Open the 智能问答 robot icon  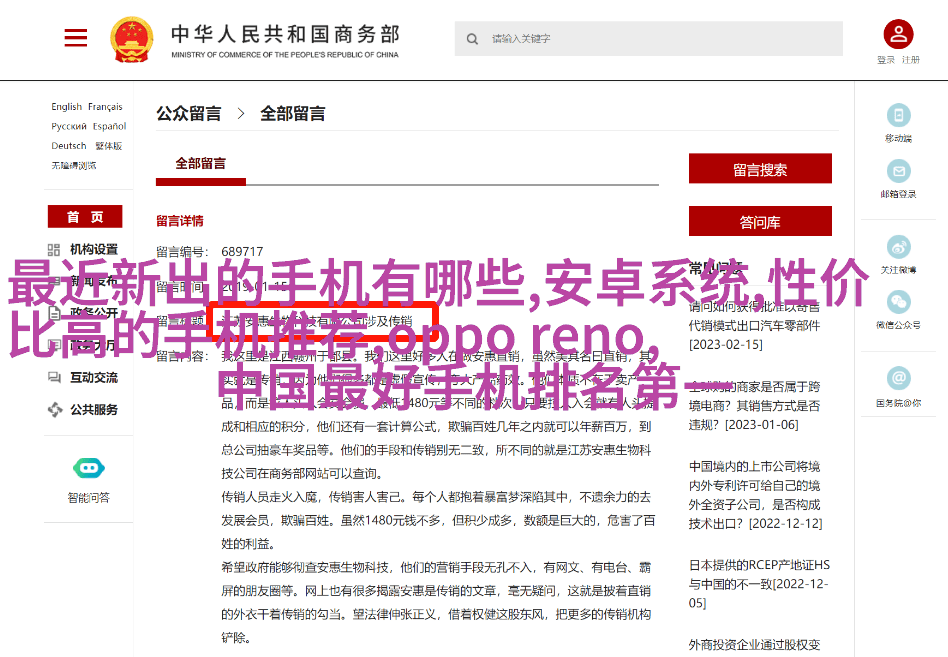pyautogui.click(x=89, y=468)
